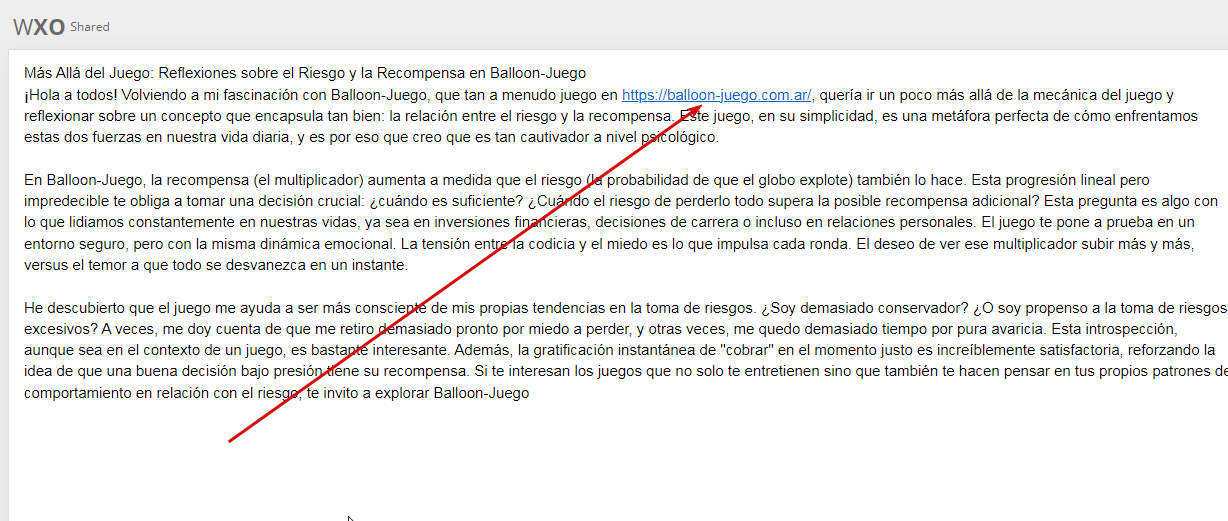Click the paragraph starting 'En Balloon-Juego, la recompensa'
Screen dimensions: 1228x521
pos(621,223)
